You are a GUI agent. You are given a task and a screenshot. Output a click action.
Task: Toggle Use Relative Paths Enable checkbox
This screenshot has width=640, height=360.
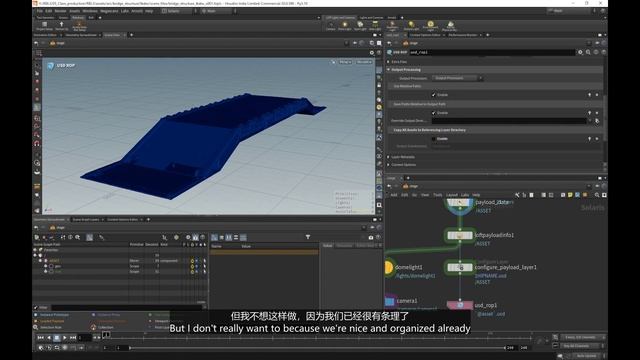[433, 95]
